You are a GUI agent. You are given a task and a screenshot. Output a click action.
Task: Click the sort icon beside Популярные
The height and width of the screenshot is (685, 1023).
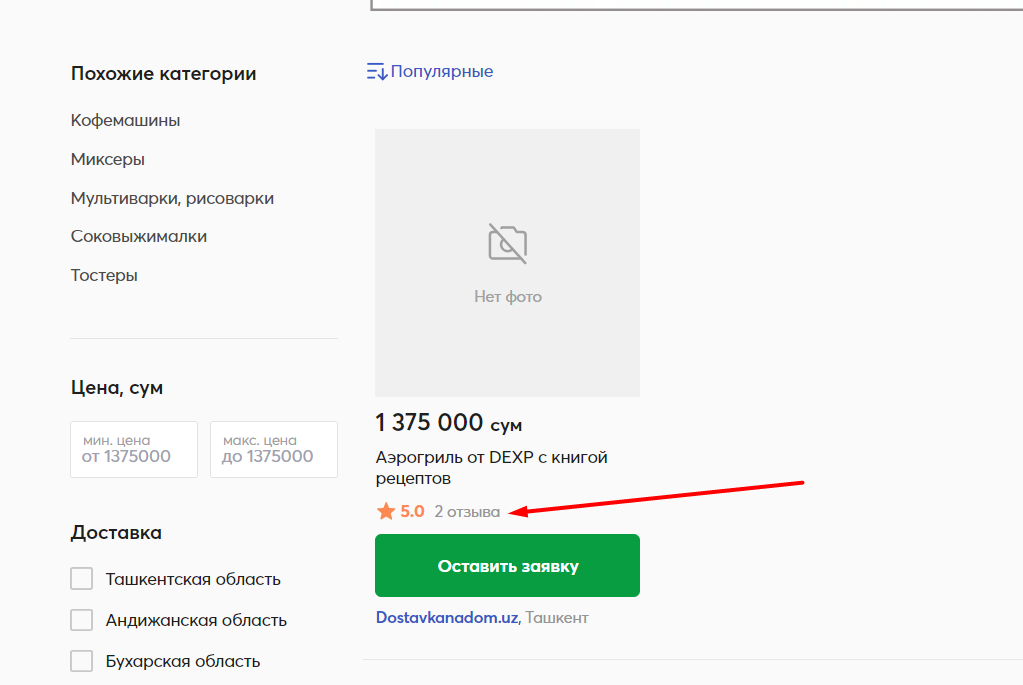(376, 72)
